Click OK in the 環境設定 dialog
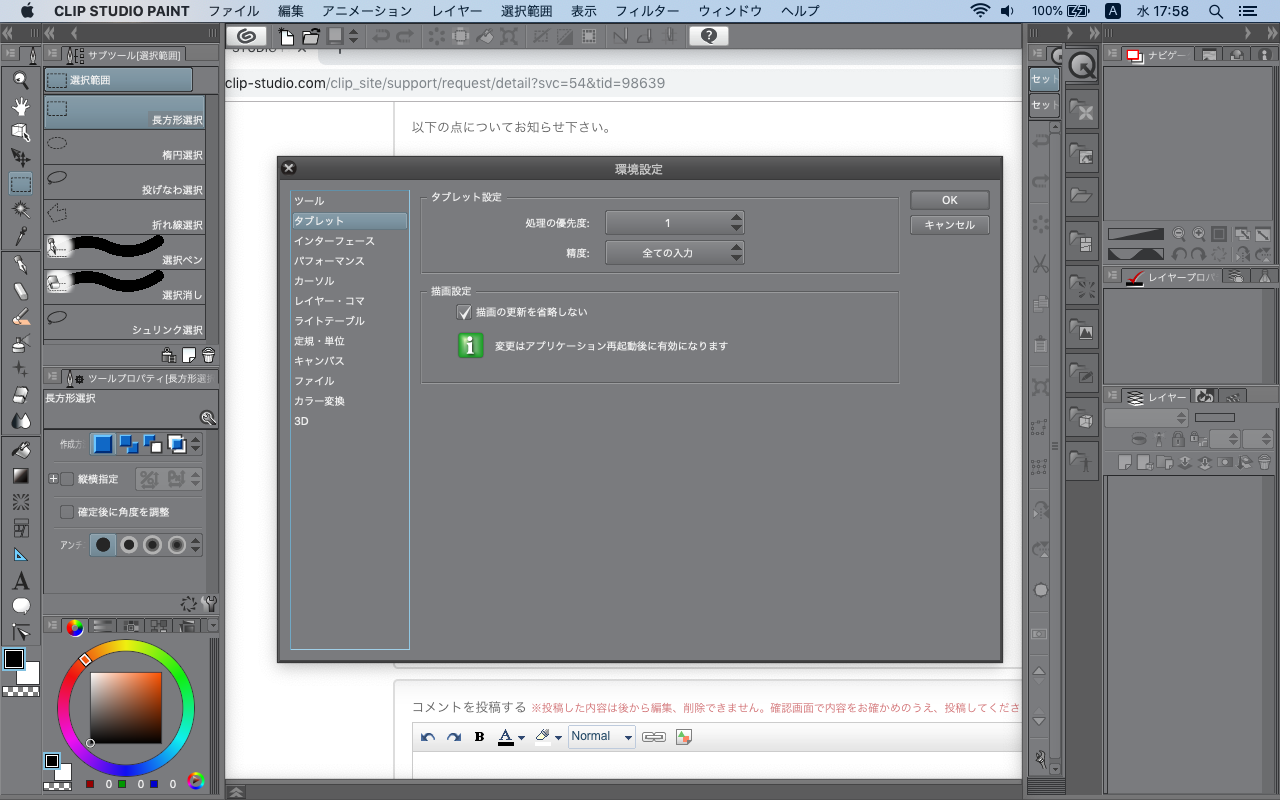Screen dimensions: 1280x800 pyautogui.click(x=950, y=200)
